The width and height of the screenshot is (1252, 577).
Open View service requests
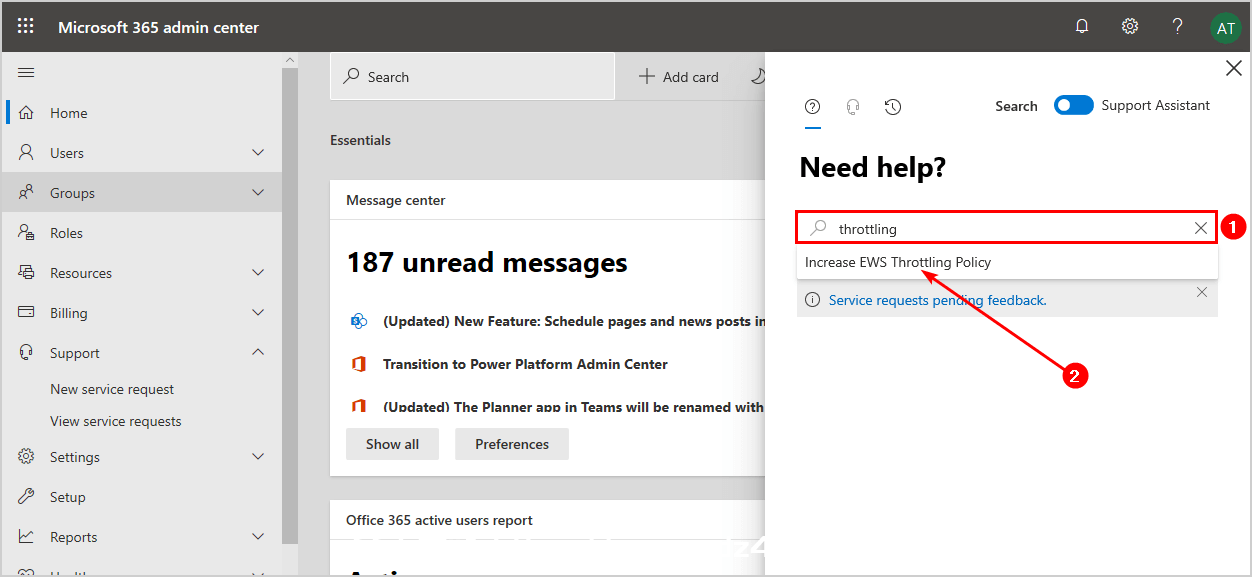(116, 421)
